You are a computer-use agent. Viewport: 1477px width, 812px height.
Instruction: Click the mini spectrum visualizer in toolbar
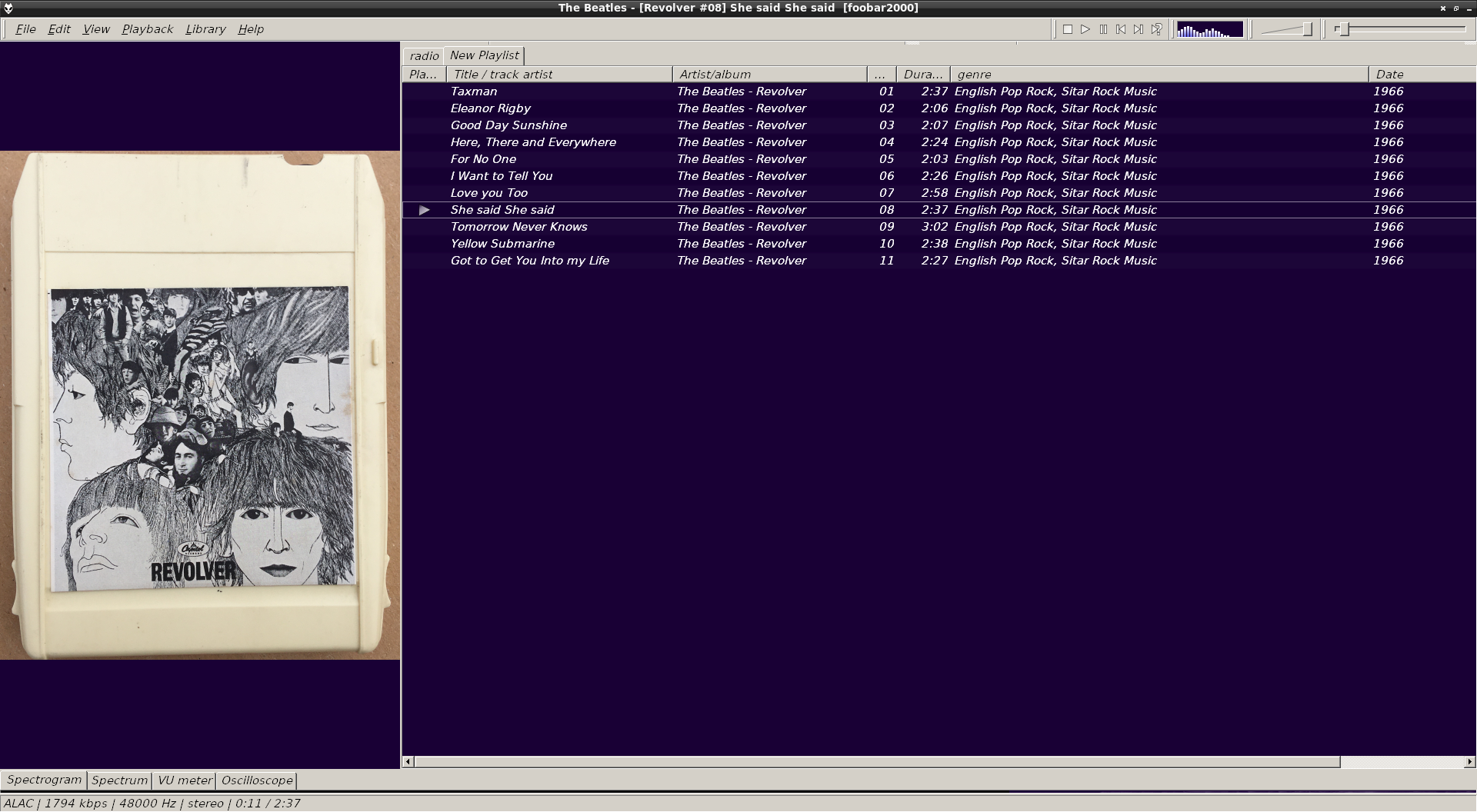point(1209,29)
